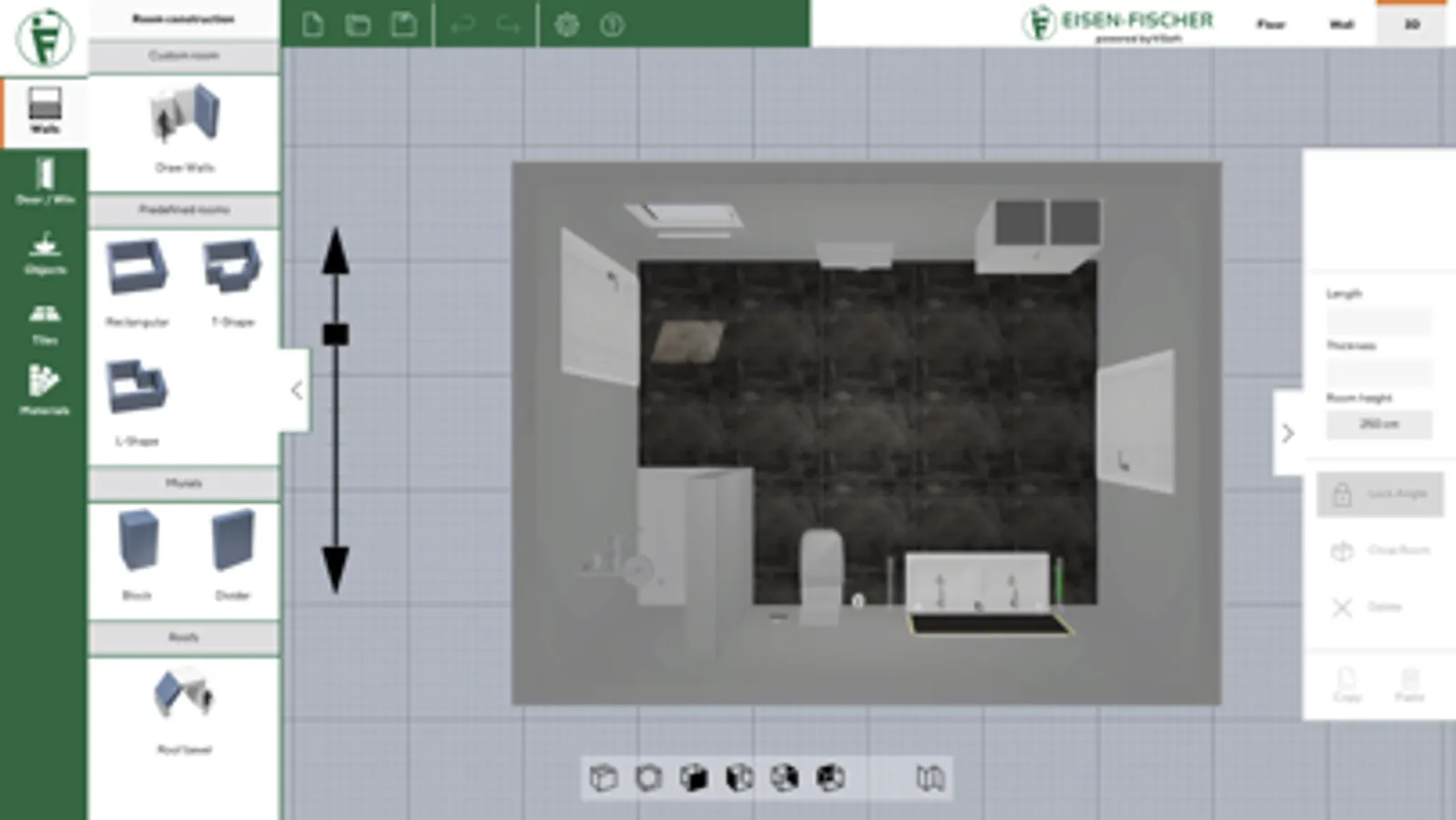Switch to the Floor view tab
The image size is (1456, 820).
pyautogui.click(x=1271, y=25)
